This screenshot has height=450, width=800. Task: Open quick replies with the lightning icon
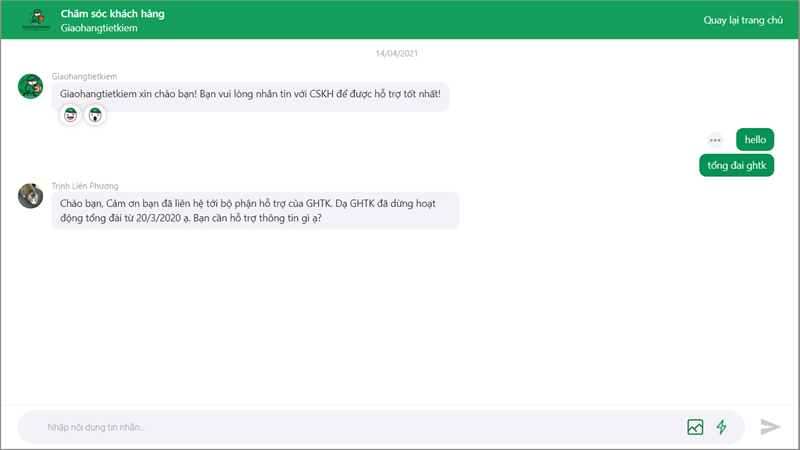pyautogui.click(x=721, y=427)
